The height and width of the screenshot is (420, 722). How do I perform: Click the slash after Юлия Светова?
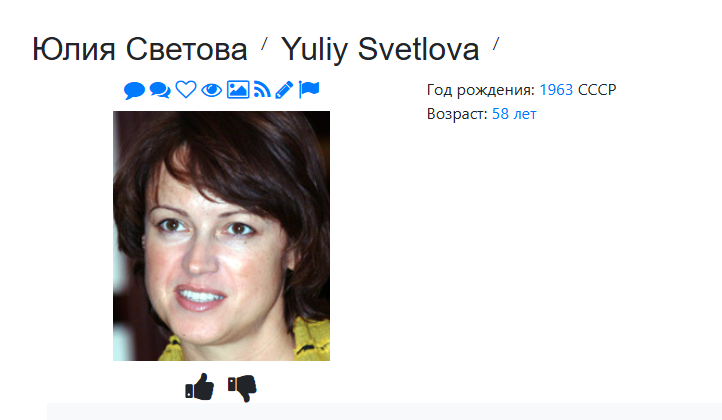click(x=264, y=45)
